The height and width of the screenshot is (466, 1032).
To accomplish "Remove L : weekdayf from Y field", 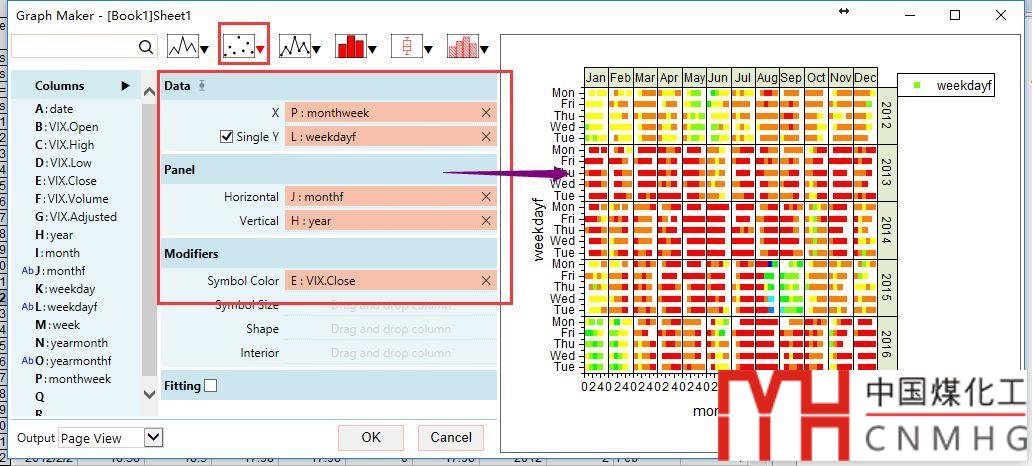I will (x=486, y=136).
